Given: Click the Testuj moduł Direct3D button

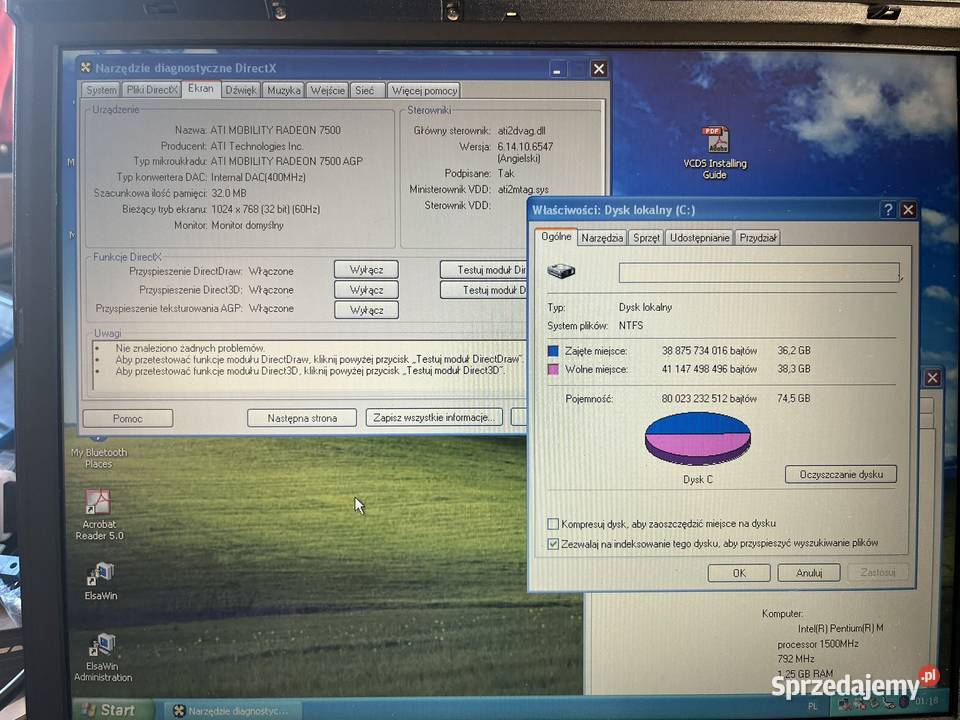Looking at the screenshot, I should (x=484, y=290).
